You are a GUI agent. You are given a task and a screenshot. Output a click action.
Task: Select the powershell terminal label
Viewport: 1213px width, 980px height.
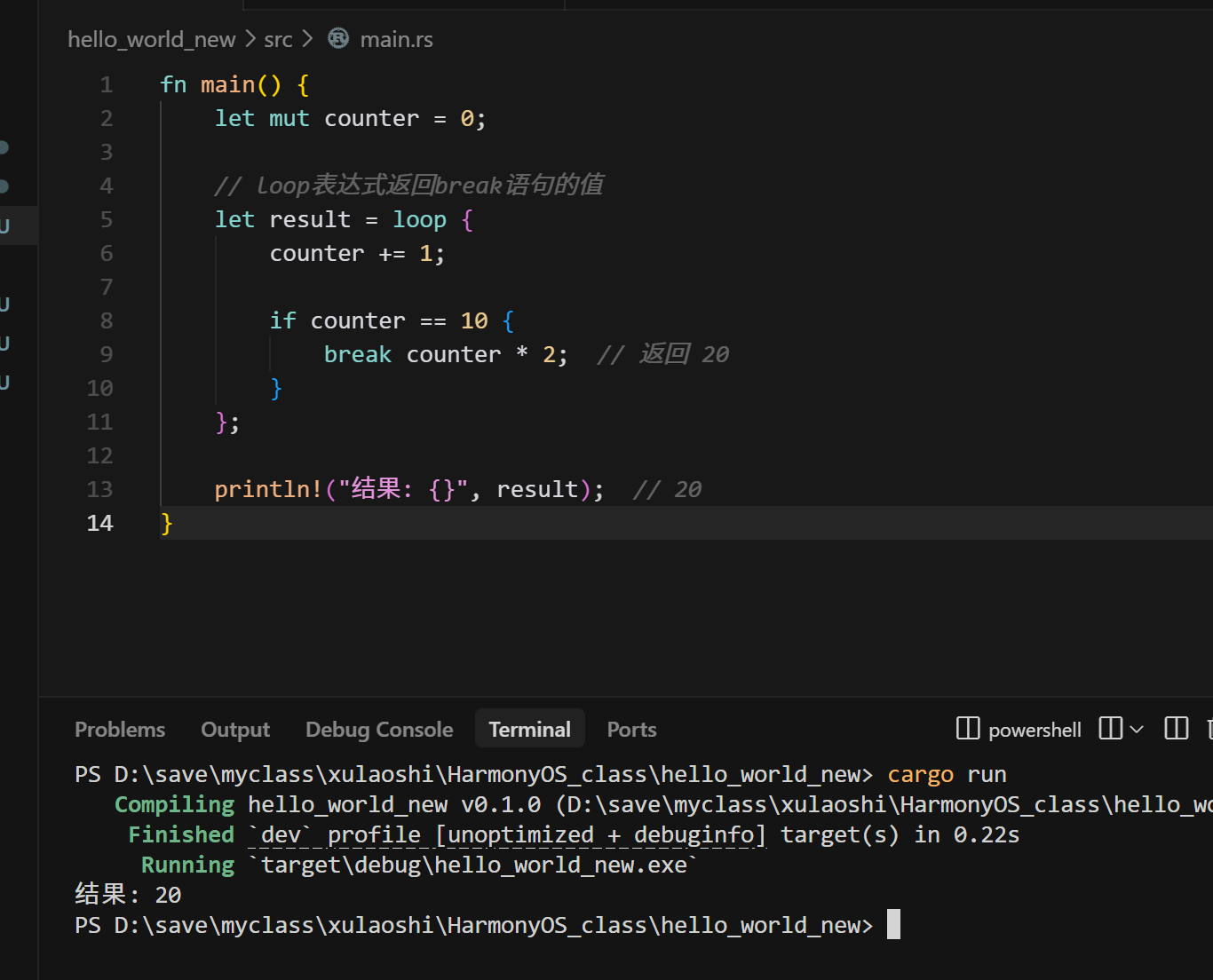click(1035, 730)
